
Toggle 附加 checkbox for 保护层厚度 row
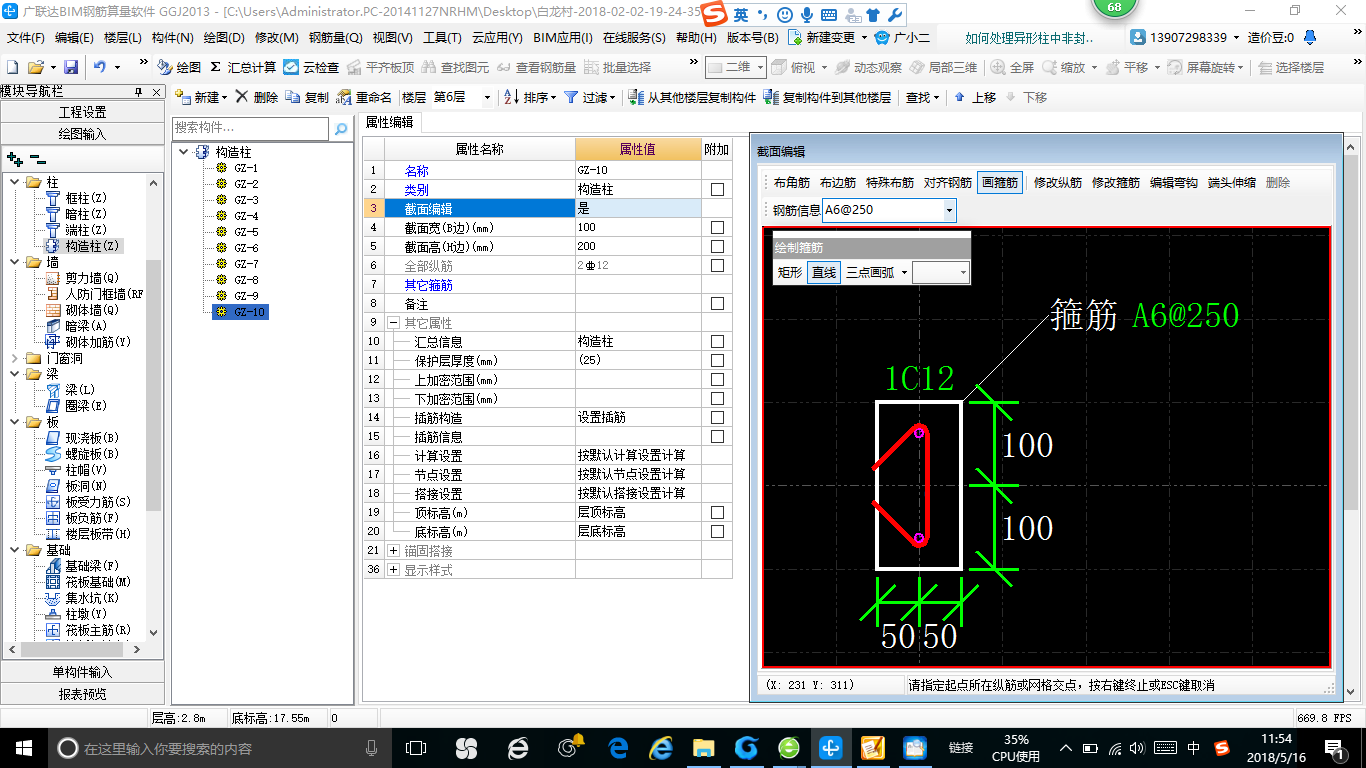[x=717, y=361]
